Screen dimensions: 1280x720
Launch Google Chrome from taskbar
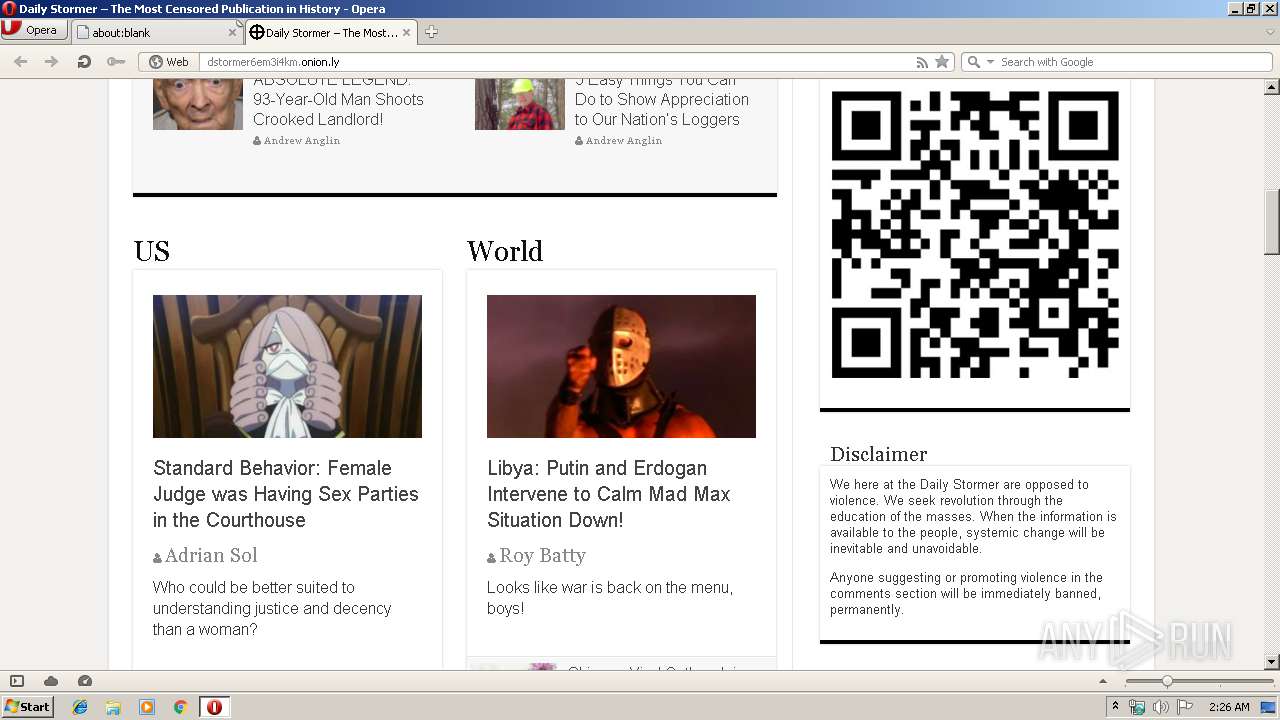pos(180,707)
